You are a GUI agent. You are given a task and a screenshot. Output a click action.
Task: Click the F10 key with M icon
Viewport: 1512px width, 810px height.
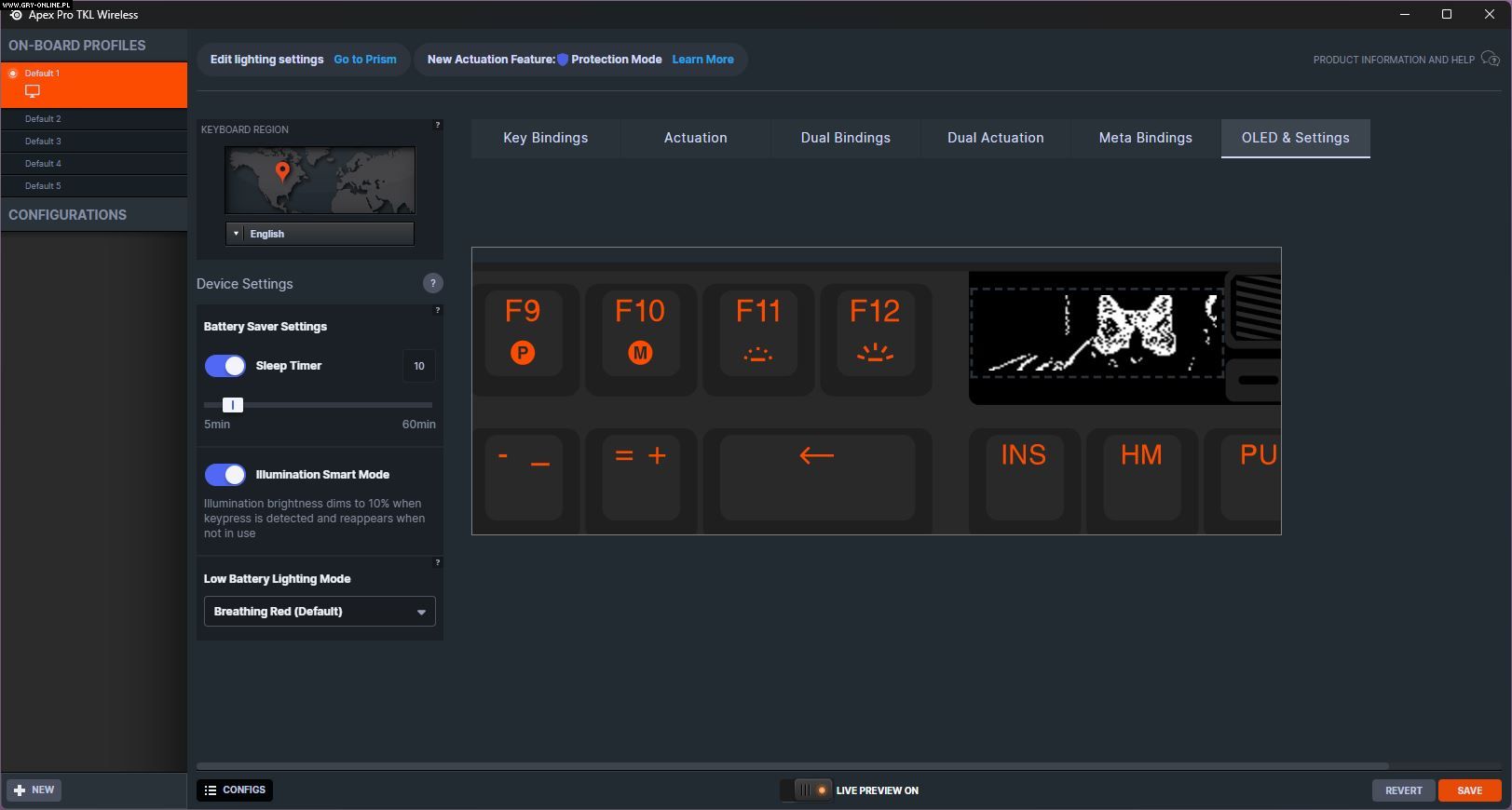[640, 331]
